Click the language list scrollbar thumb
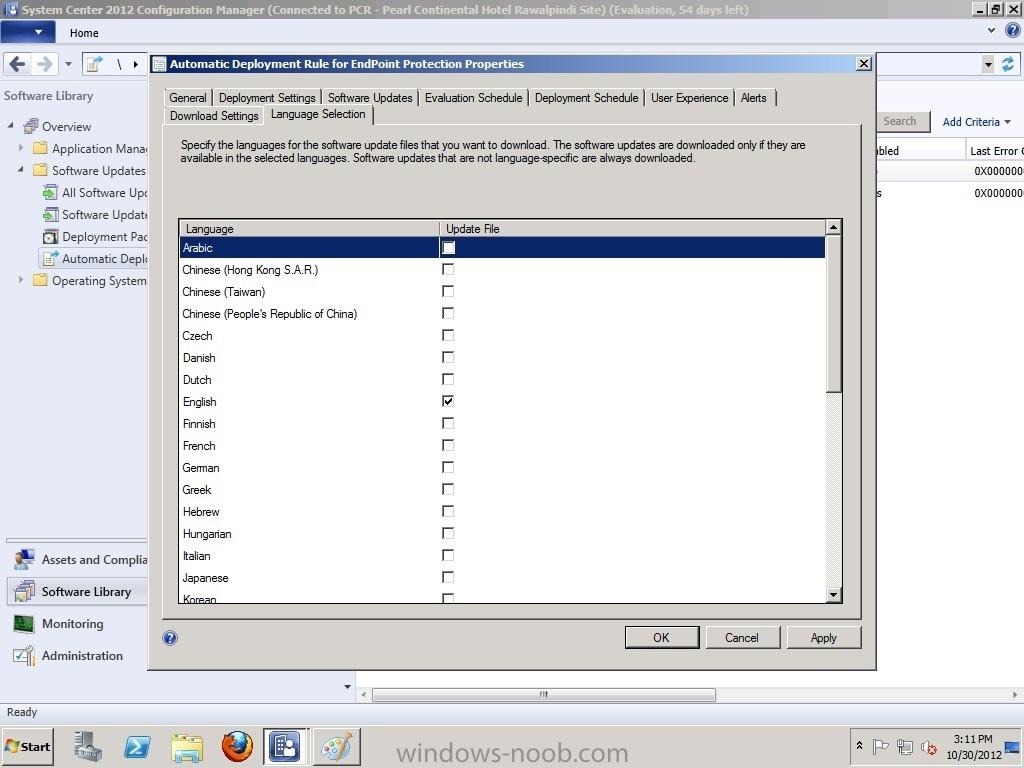 833,313
